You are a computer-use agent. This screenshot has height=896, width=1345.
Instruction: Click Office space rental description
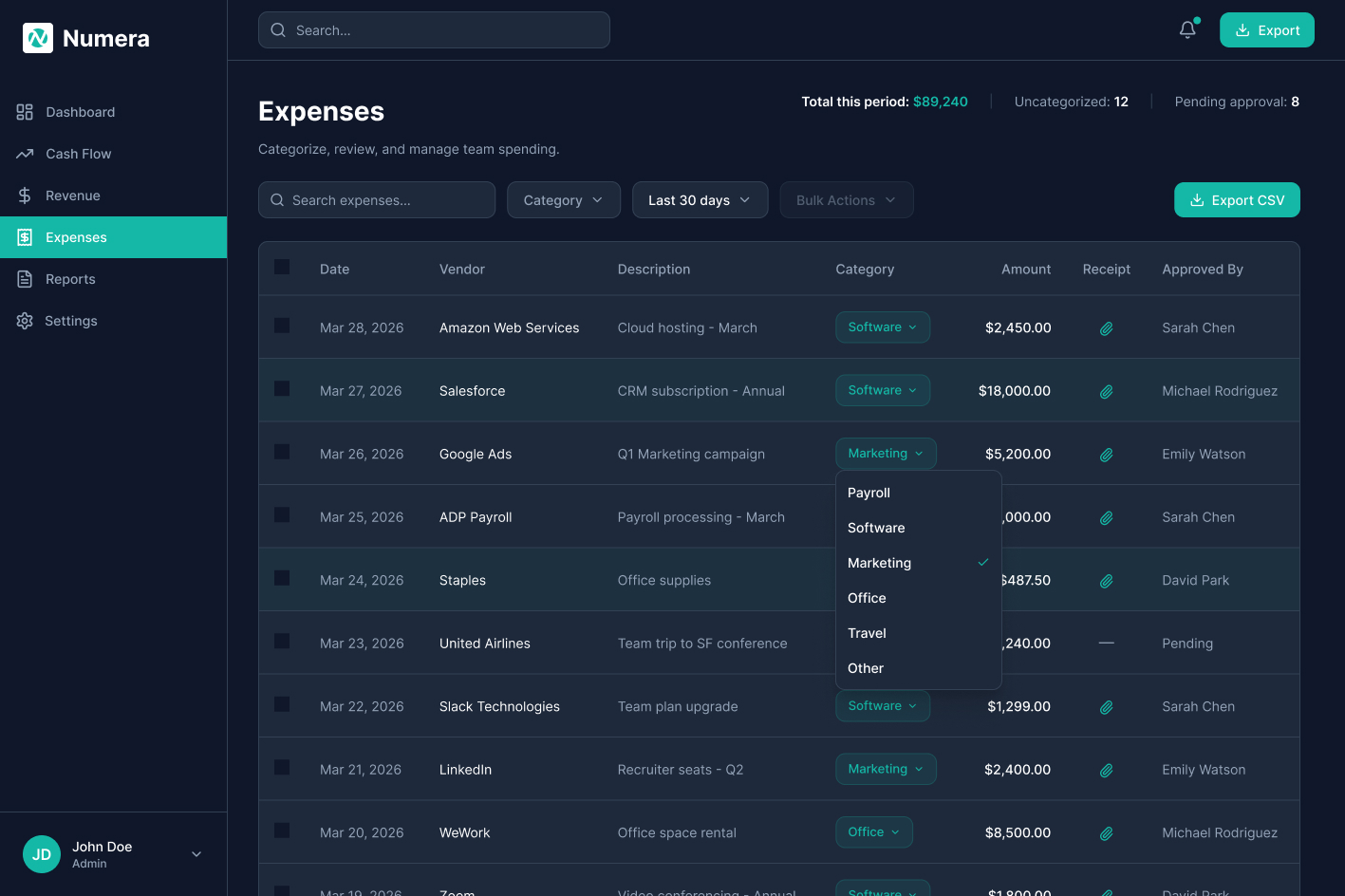[x=677, y=833]
